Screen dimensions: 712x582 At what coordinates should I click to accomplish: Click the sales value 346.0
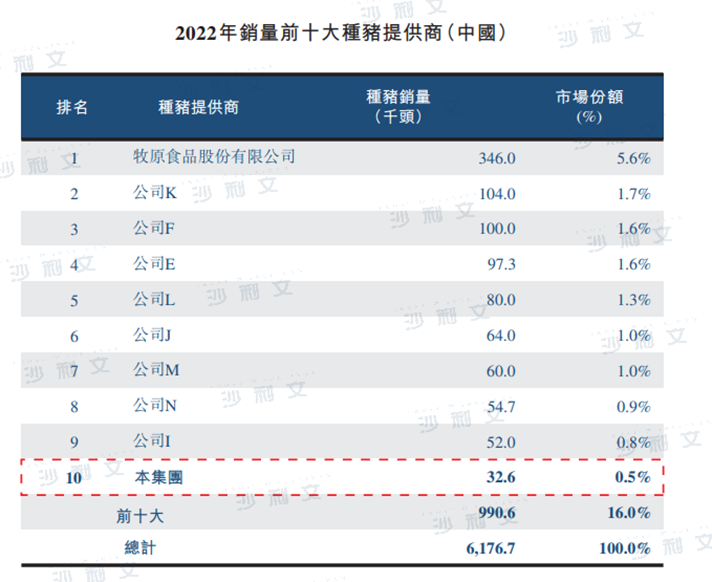click(497, 158)
